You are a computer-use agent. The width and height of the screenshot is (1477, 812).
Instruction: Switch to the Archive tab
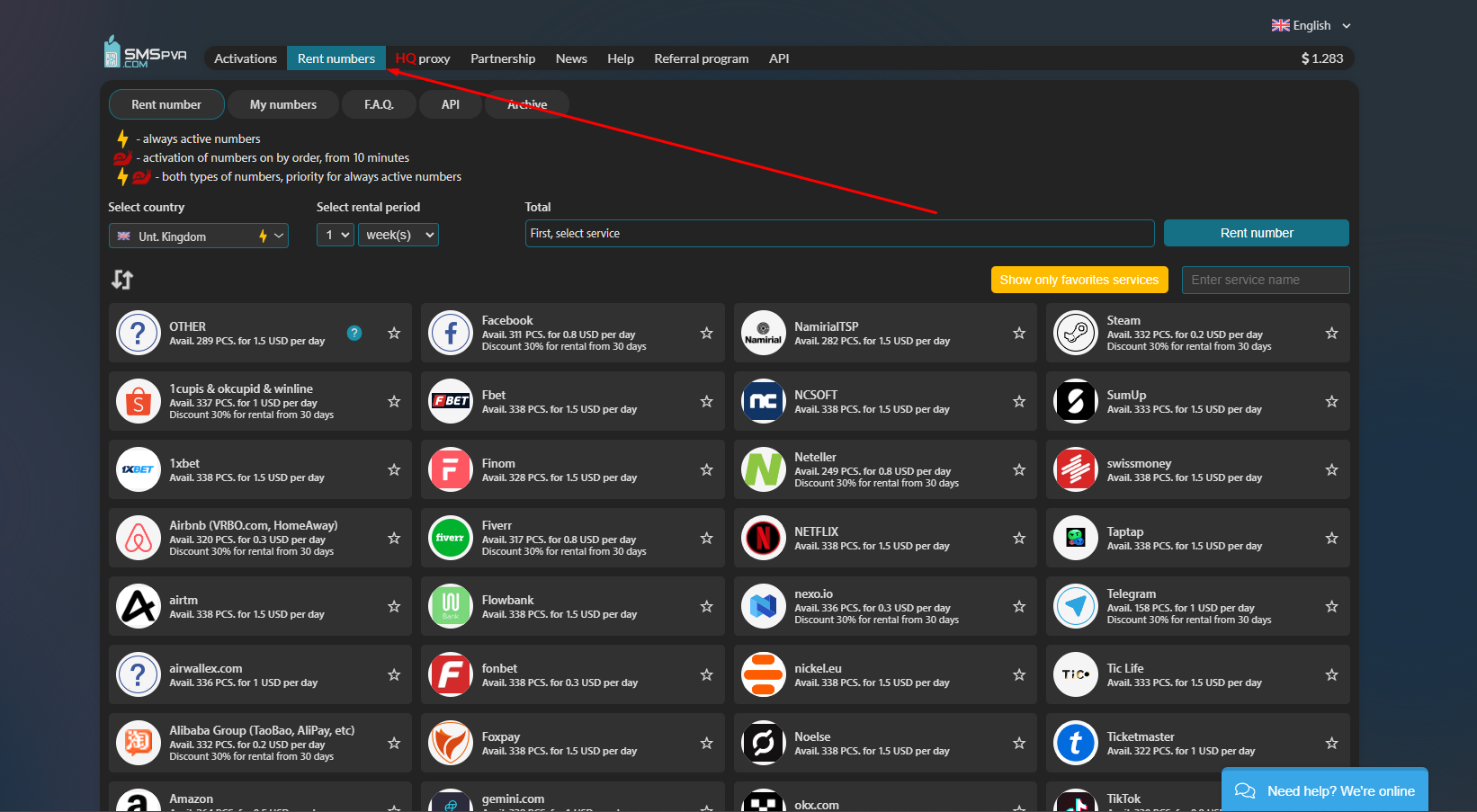(x=527, y=104)
